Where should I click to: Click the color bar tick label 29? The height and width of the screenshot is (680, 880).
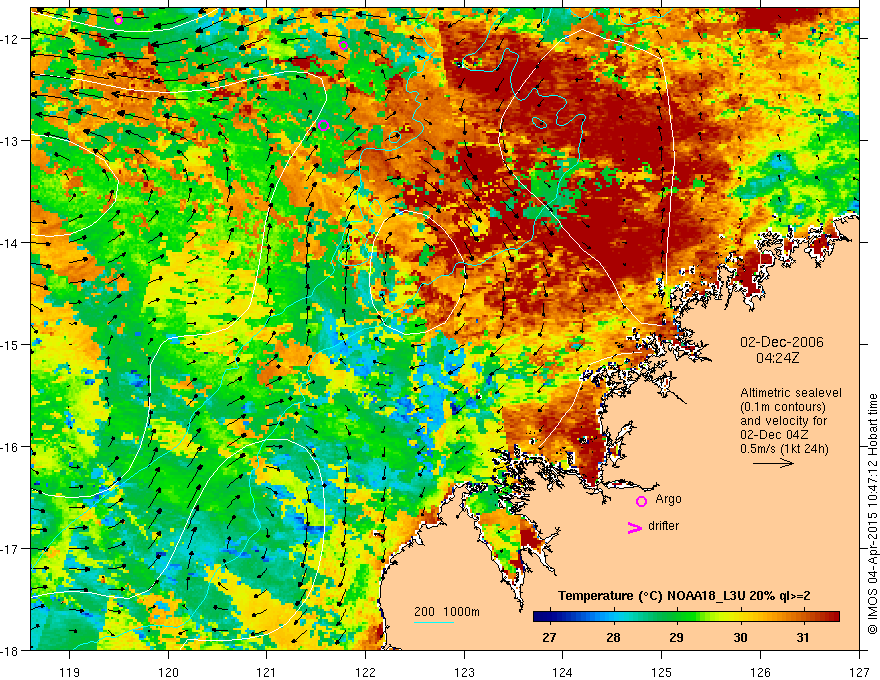(676, 637)
